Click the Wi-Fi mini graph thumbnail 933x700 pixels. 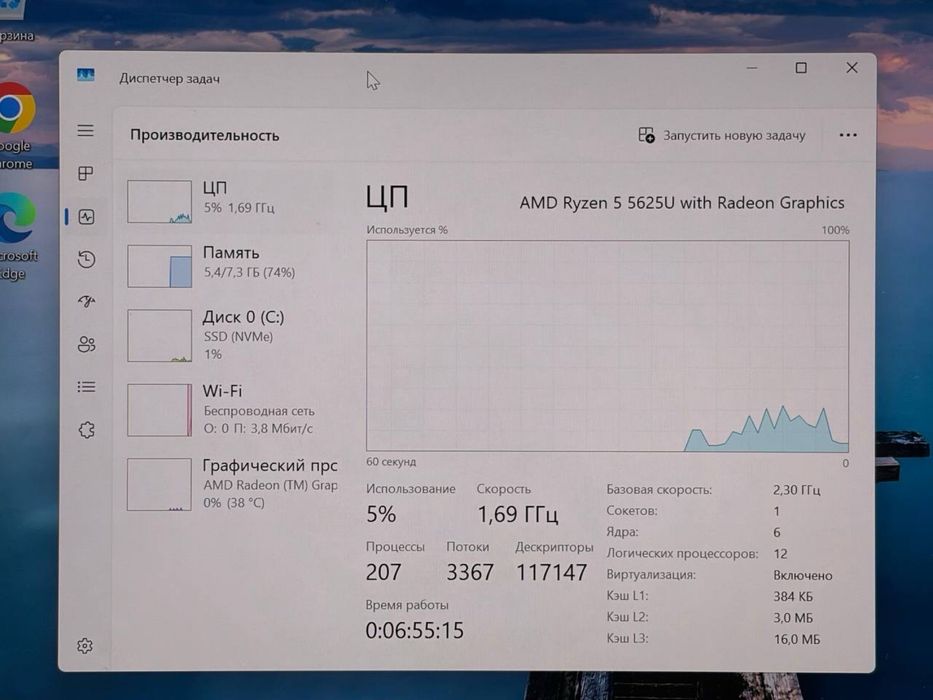point(159,410)
